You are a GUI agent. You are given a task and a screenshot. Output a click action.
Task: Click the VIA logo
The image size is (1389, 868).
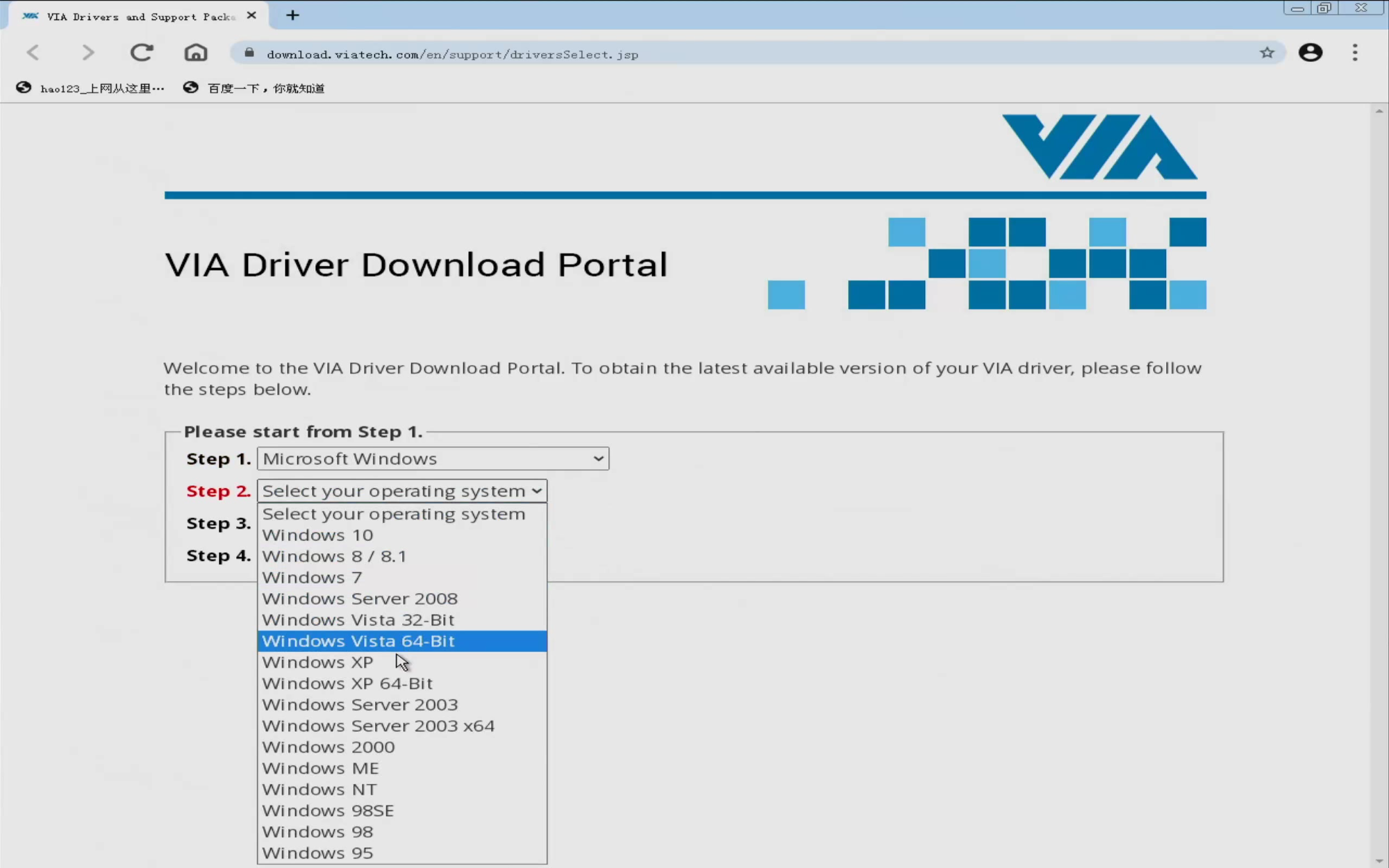(1099, 147)
